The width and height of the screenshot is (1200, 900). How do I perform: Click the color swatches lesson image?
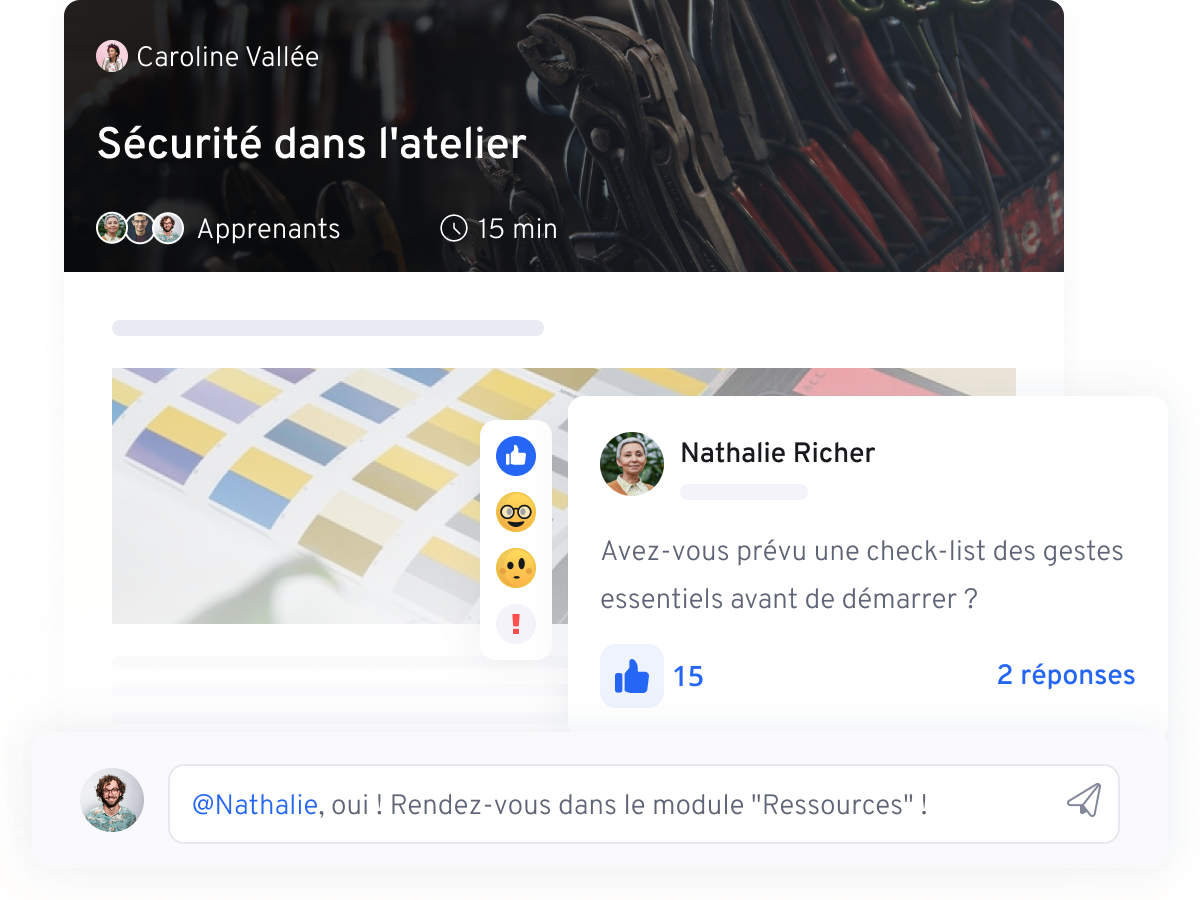pos(340,496)
